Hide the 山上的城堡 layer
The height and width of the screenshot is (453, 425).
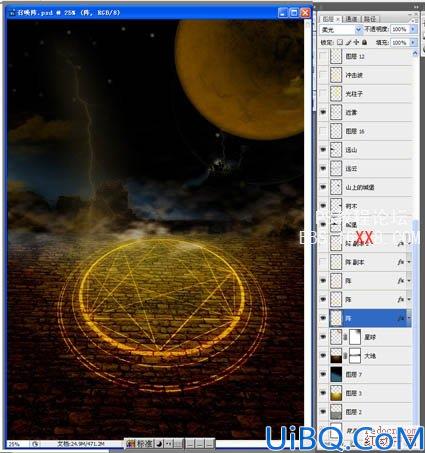[323, 187]
